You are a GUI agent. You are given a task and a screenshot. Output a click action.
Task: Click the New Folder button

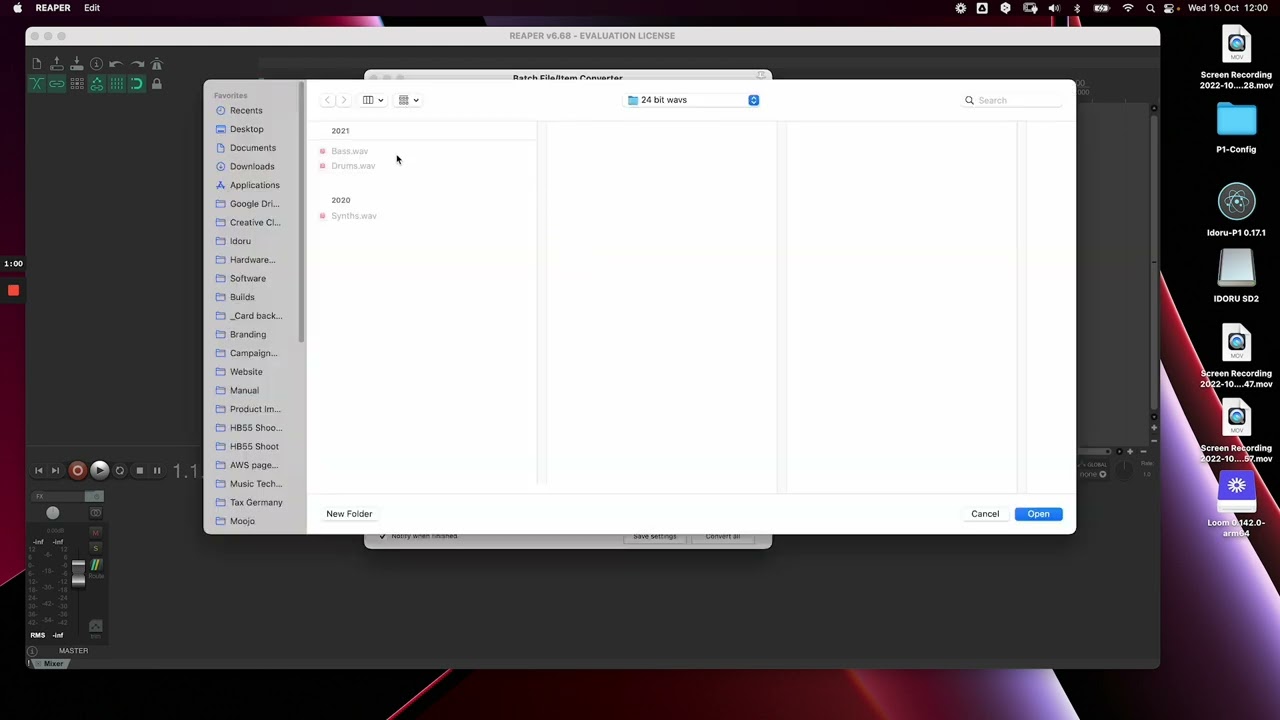pyautogui.click(x=349, y=514)
